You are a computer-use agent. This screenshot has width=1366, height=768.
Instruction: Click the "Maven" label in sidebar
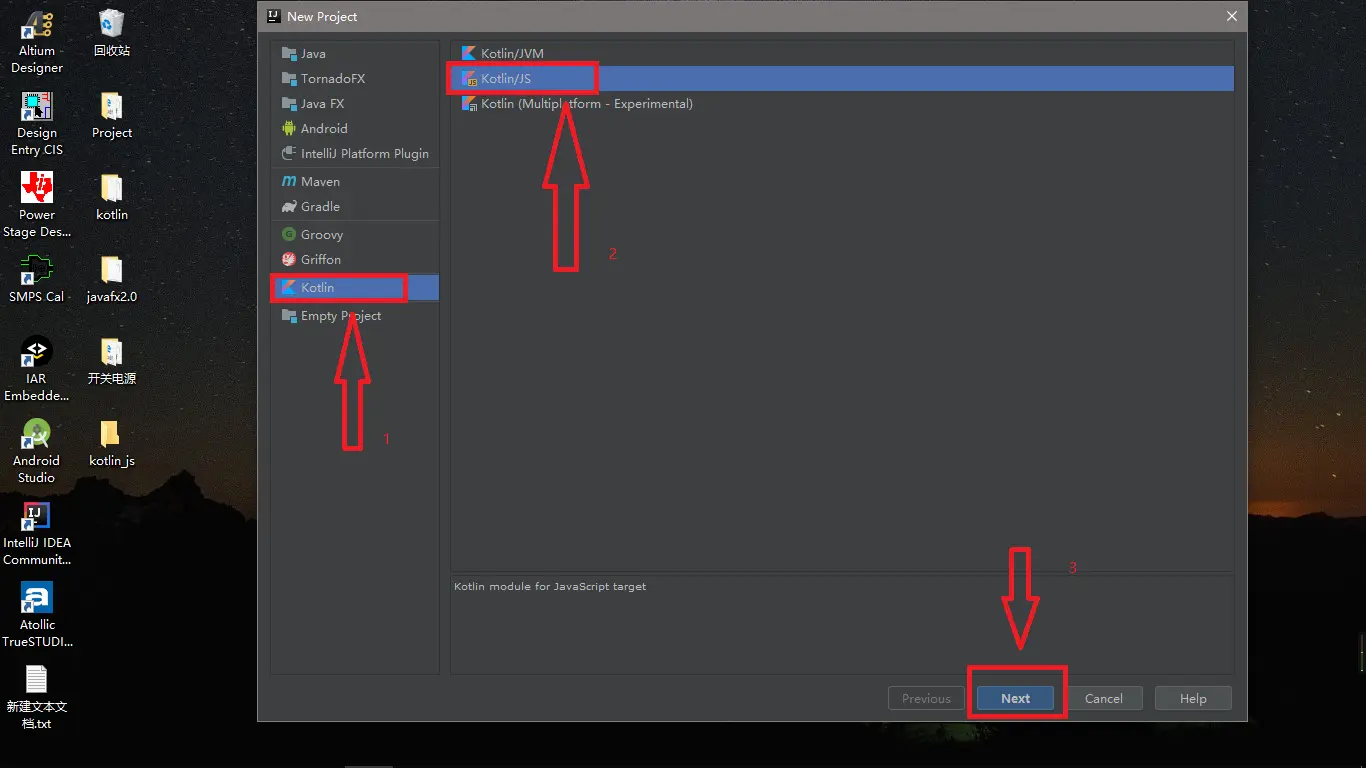[x=320, y=182]
